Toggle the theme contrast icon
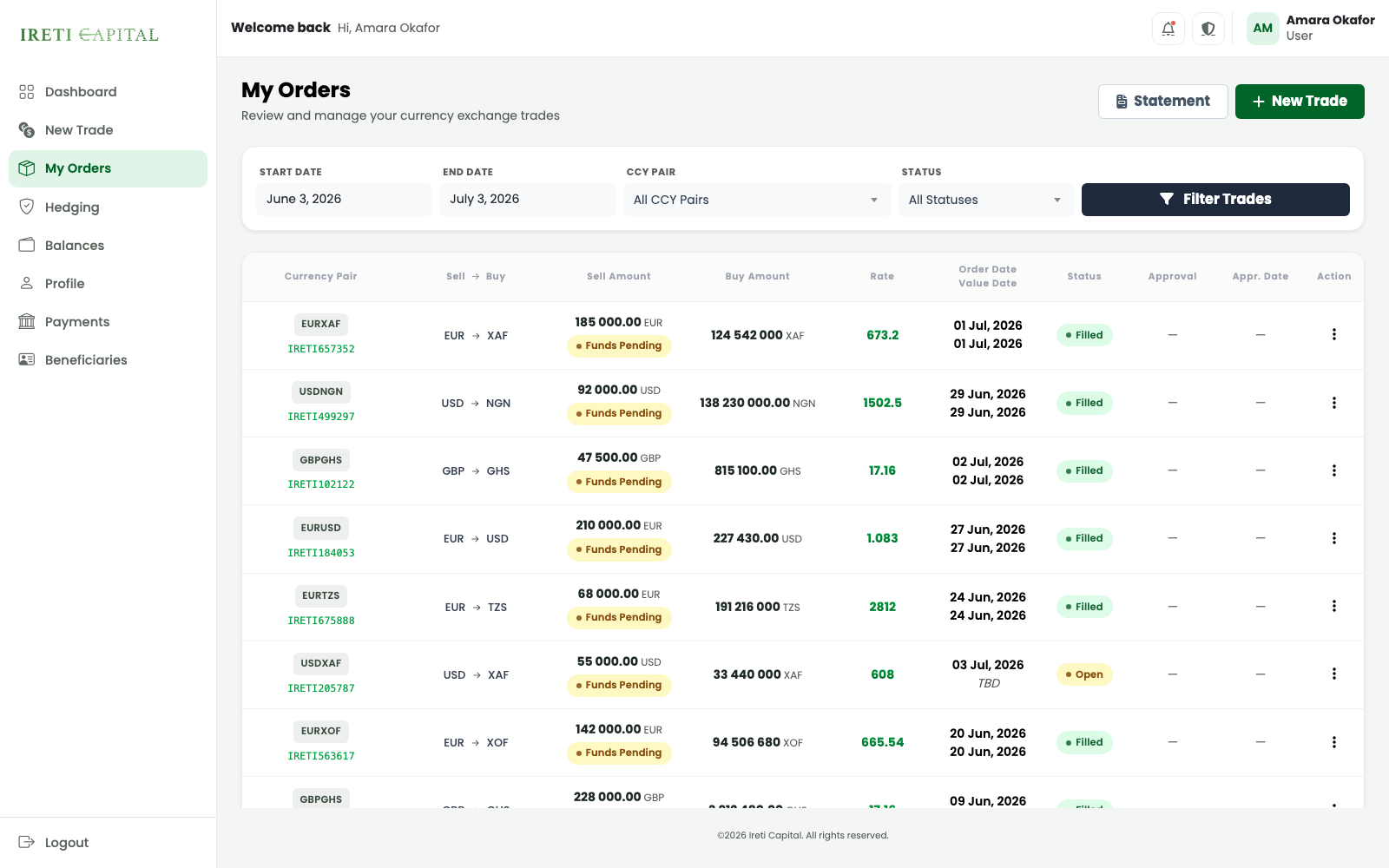Viewport: 1389px width, 868px height. pos(1208,29)
